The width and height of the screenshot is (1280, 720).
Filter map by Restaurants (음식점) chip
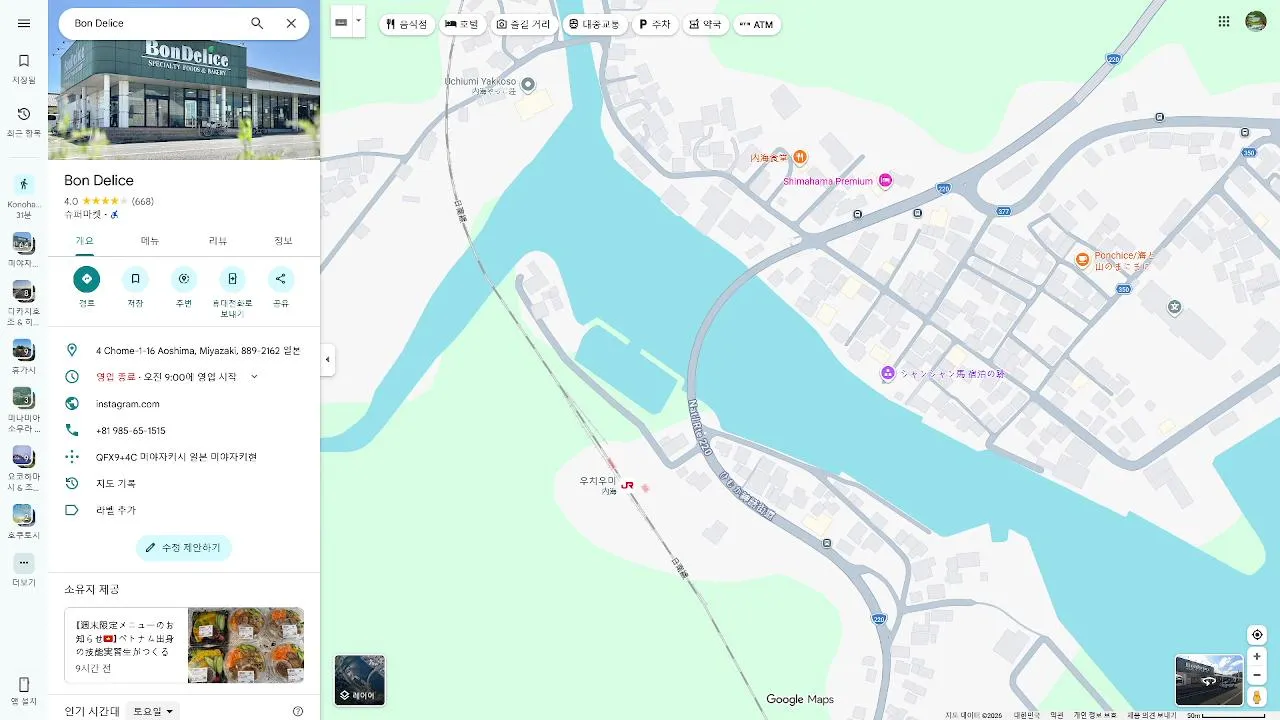[407, 24]
